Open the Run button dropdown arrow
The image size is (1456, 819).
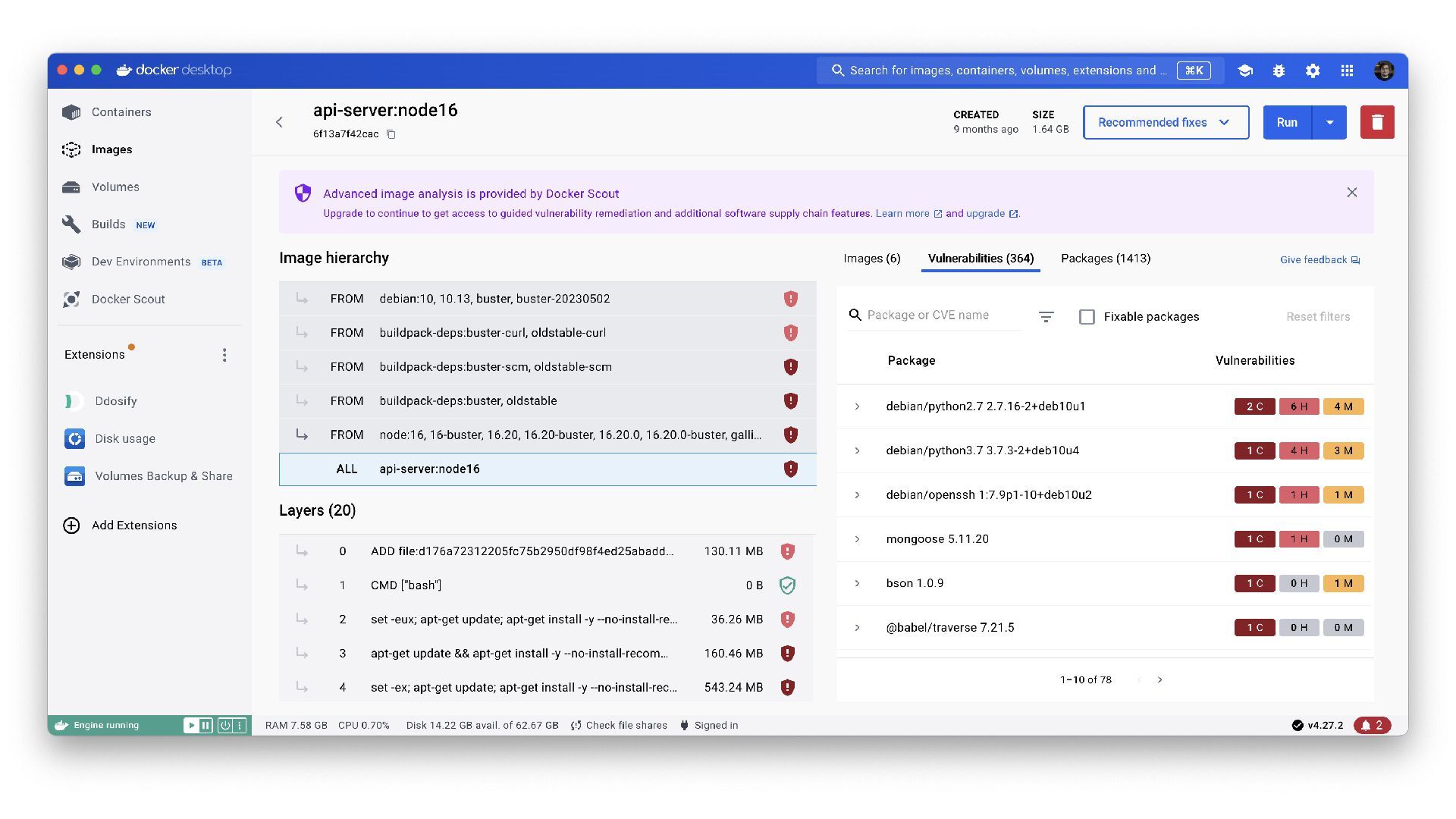click(x=1329, y=122)
